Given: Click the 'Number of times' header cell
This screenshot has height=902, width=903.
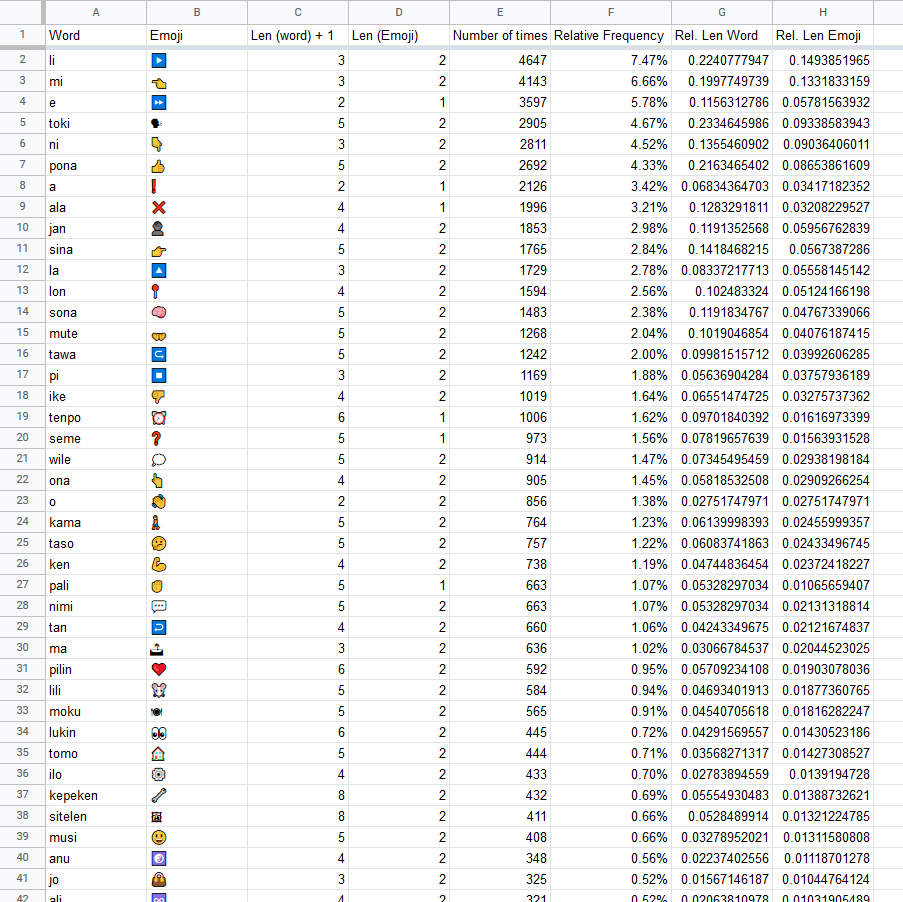Looking at the screenshot, I should tap(500, 35).
